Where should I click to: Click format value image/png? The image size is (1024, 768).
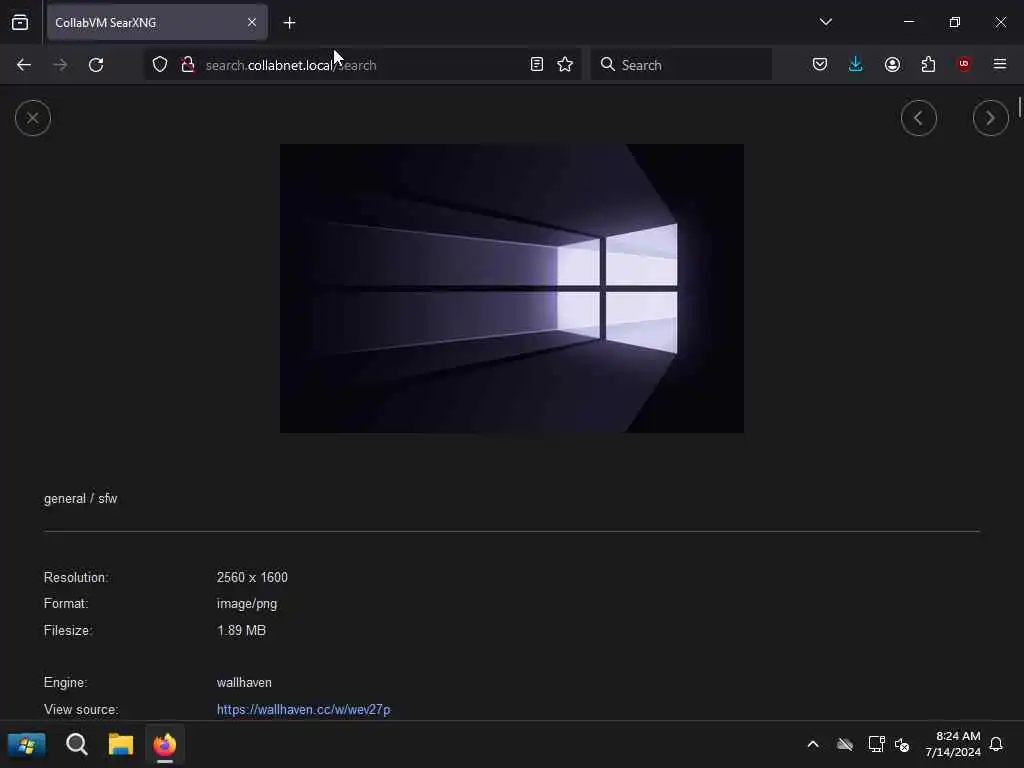point(247,603)
